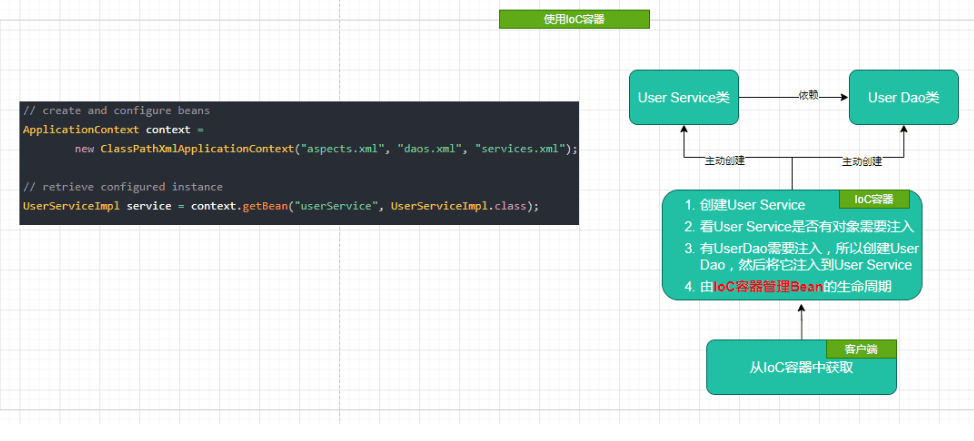Screen dimensions: 974x441
Task: Click the "retrieve configured instance" comment
Action: 122,187
